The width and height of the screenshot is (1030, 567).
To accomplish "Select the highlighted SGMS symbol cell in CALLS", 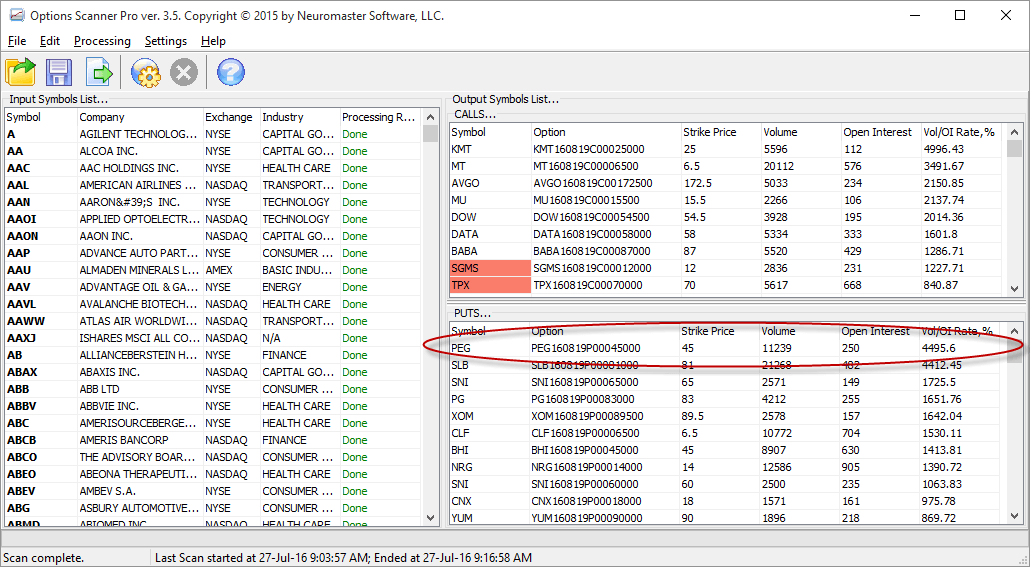I will pos(490,268).
